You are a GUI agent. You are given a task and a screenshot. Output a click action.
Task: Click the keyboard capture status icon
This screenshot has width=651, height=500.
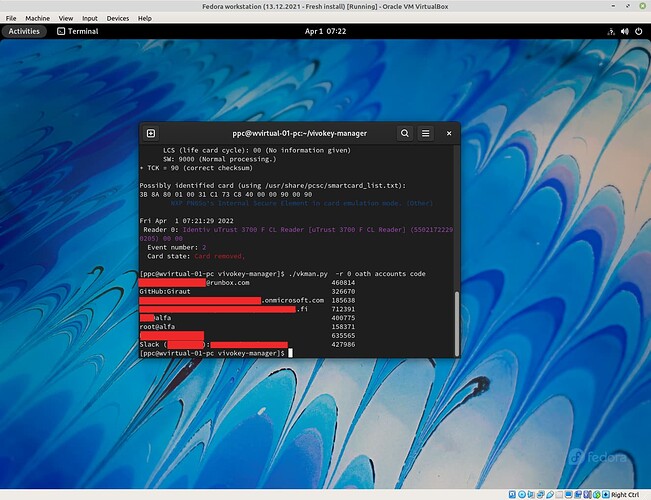(606, 495)
